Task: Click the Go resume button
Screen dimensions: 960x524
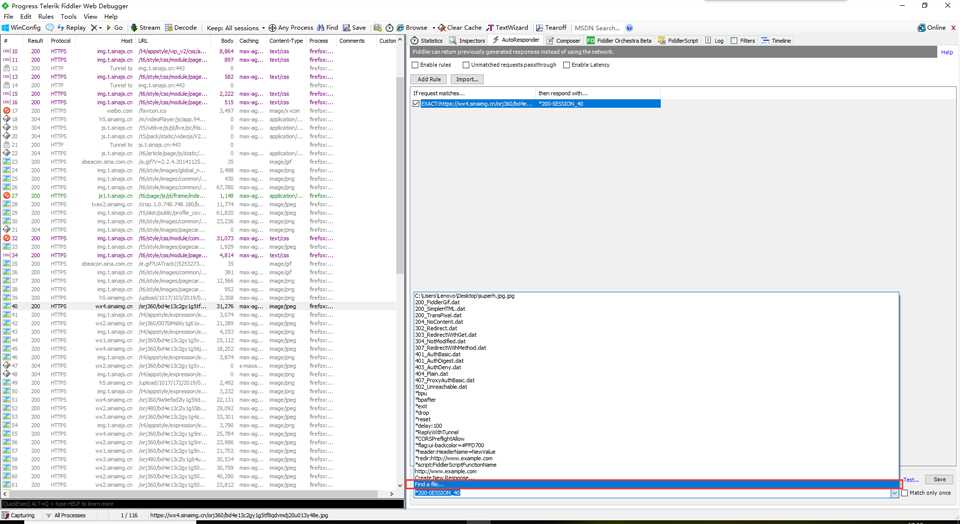Action: click(x=114, y=28)
